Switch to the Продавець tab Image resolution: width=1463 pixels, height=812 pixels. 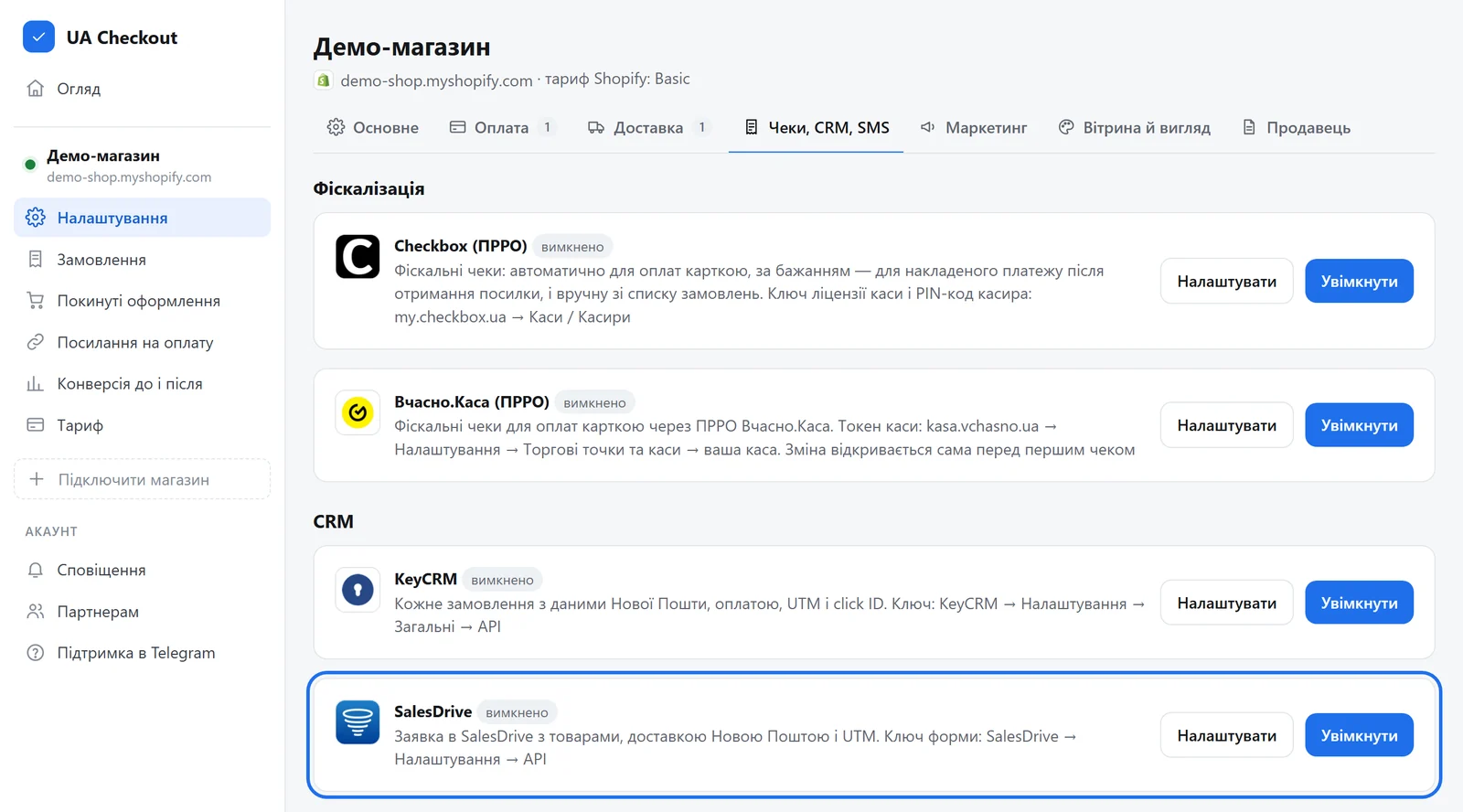click(x=1296, y=128)
